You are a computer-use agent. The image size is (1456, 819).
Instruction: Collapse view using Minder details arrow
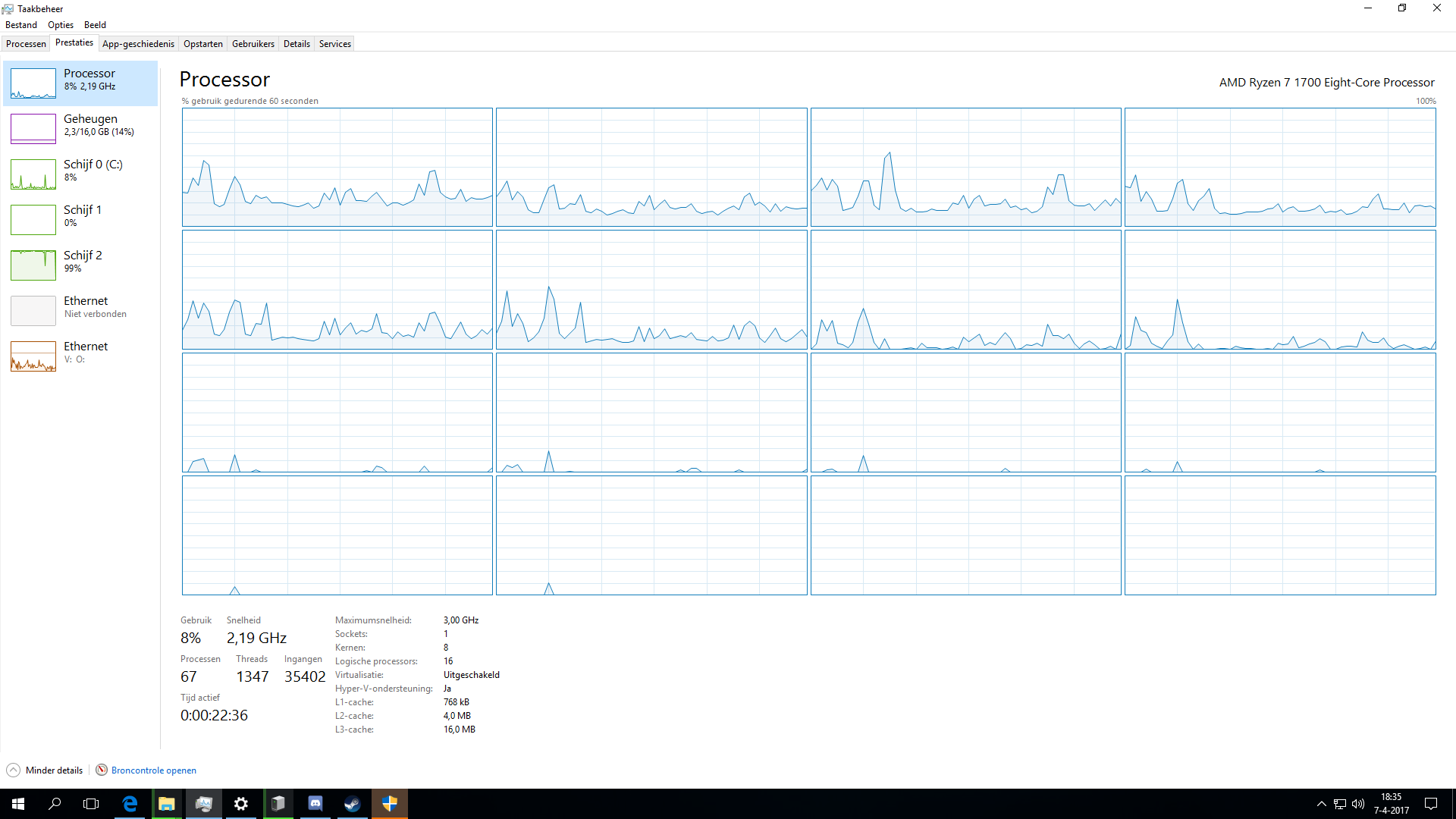(x=13, y=770)
